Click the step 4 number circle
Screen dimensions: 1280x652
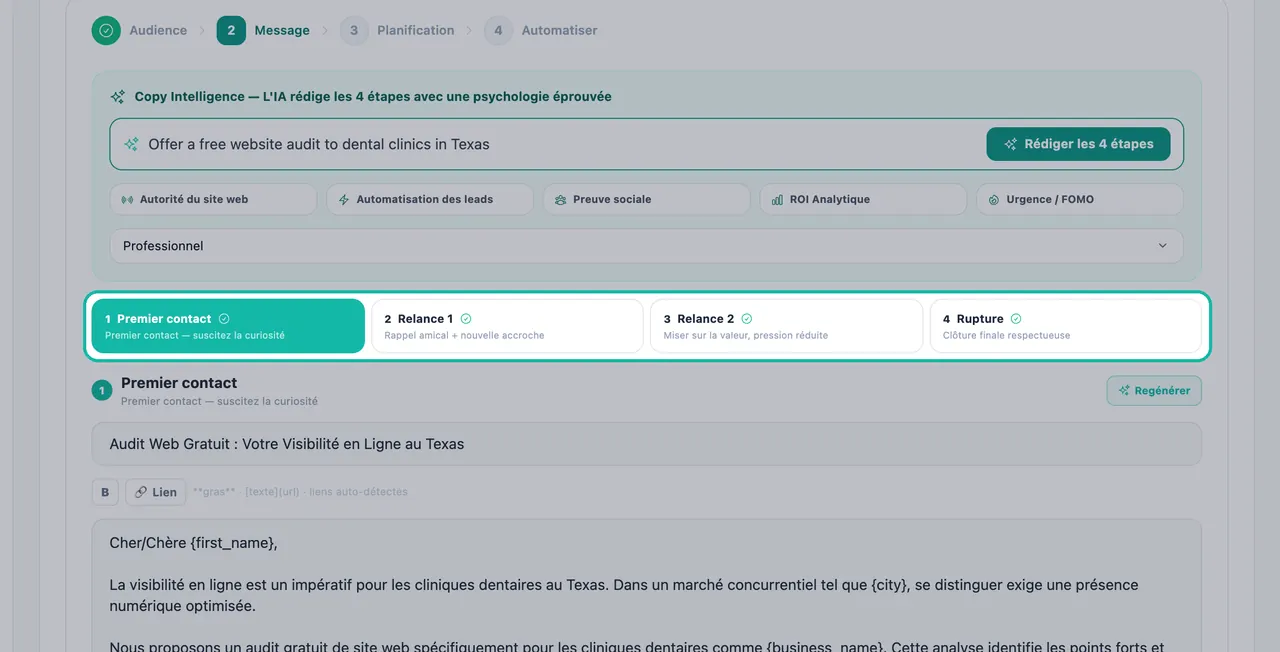click(x=497, y=30)
